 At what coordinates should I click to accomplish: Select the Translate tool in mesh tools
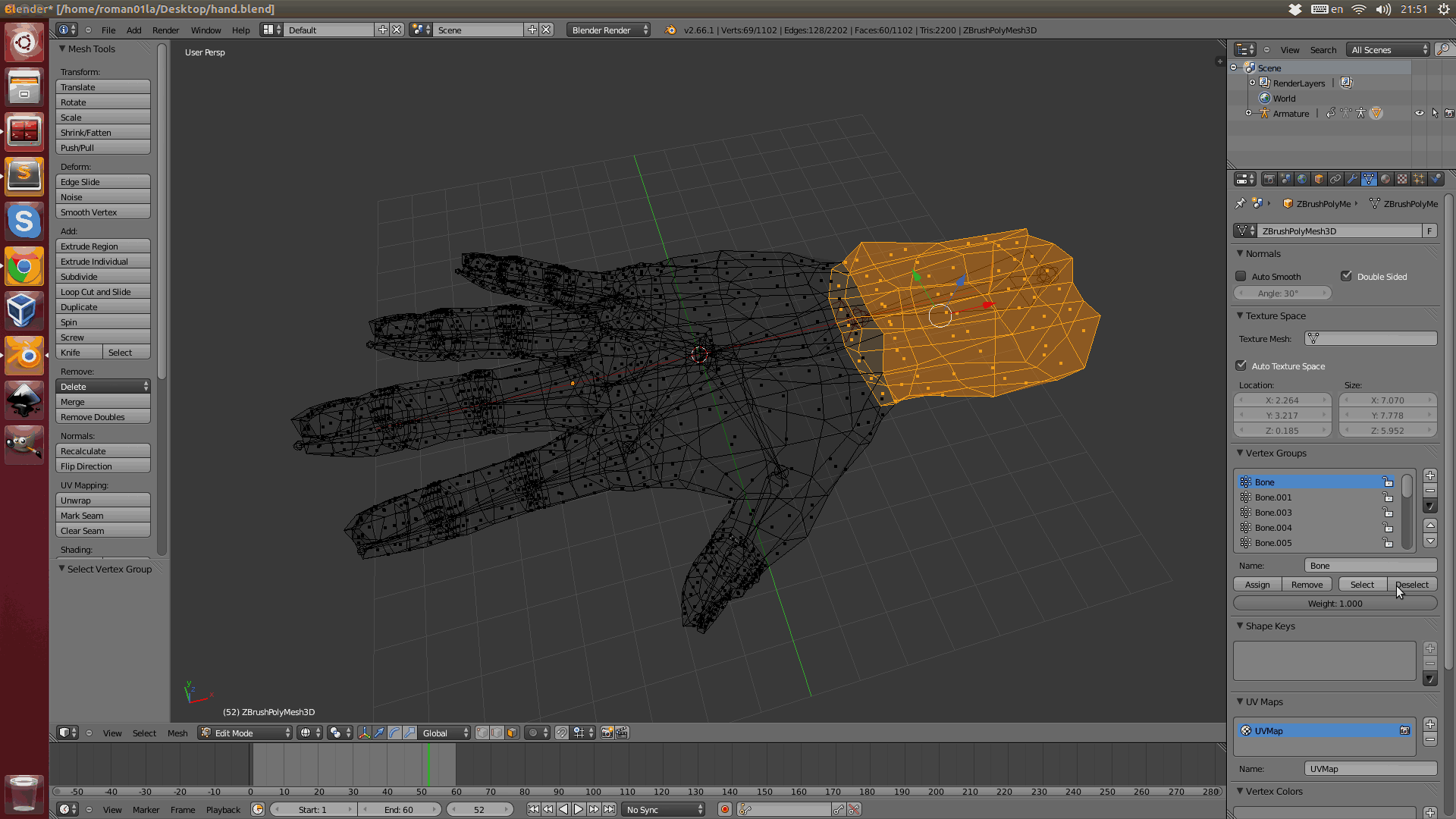point(104,86)
